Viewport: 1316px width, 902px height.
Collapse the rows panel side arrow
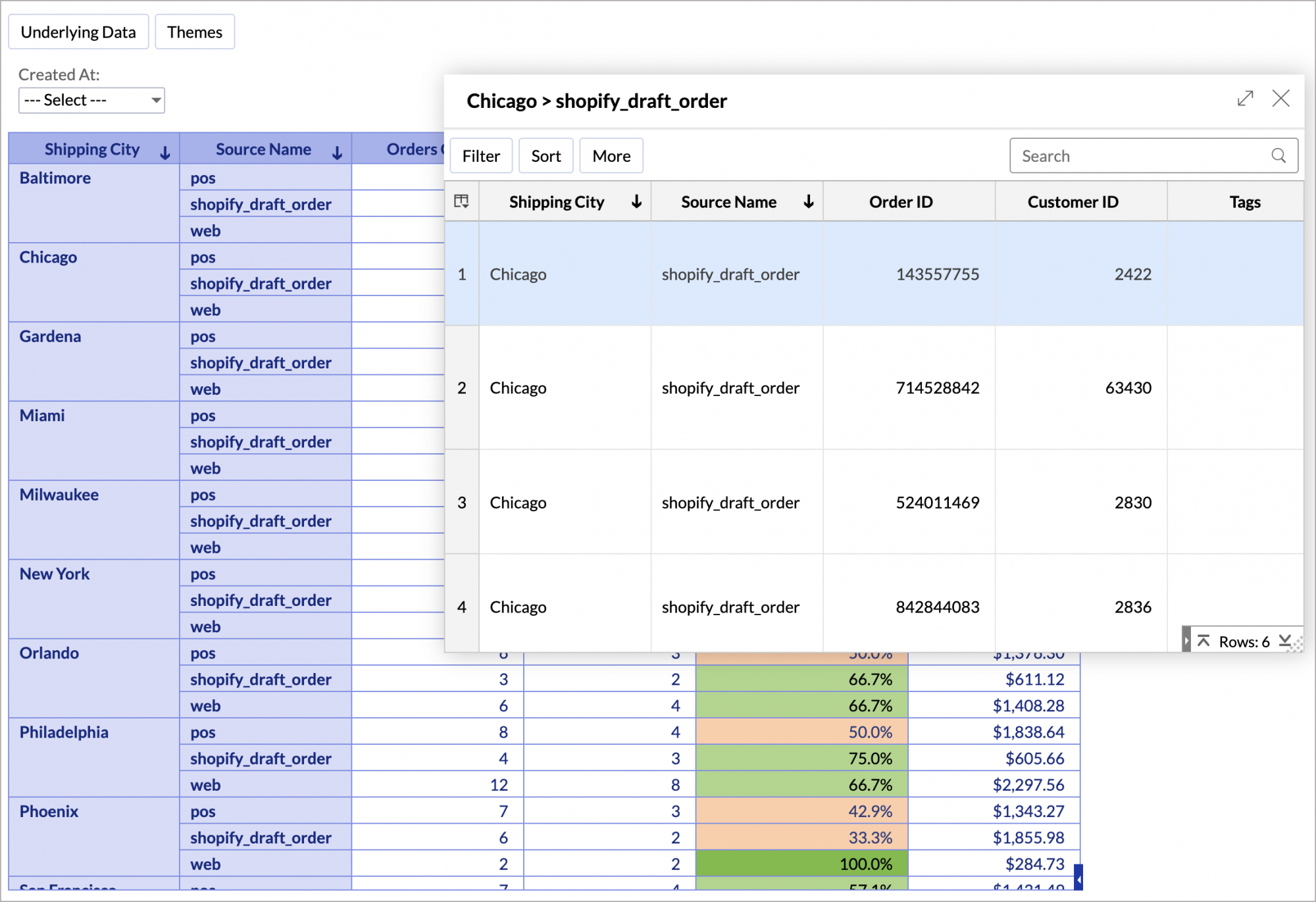(1186, 641)
